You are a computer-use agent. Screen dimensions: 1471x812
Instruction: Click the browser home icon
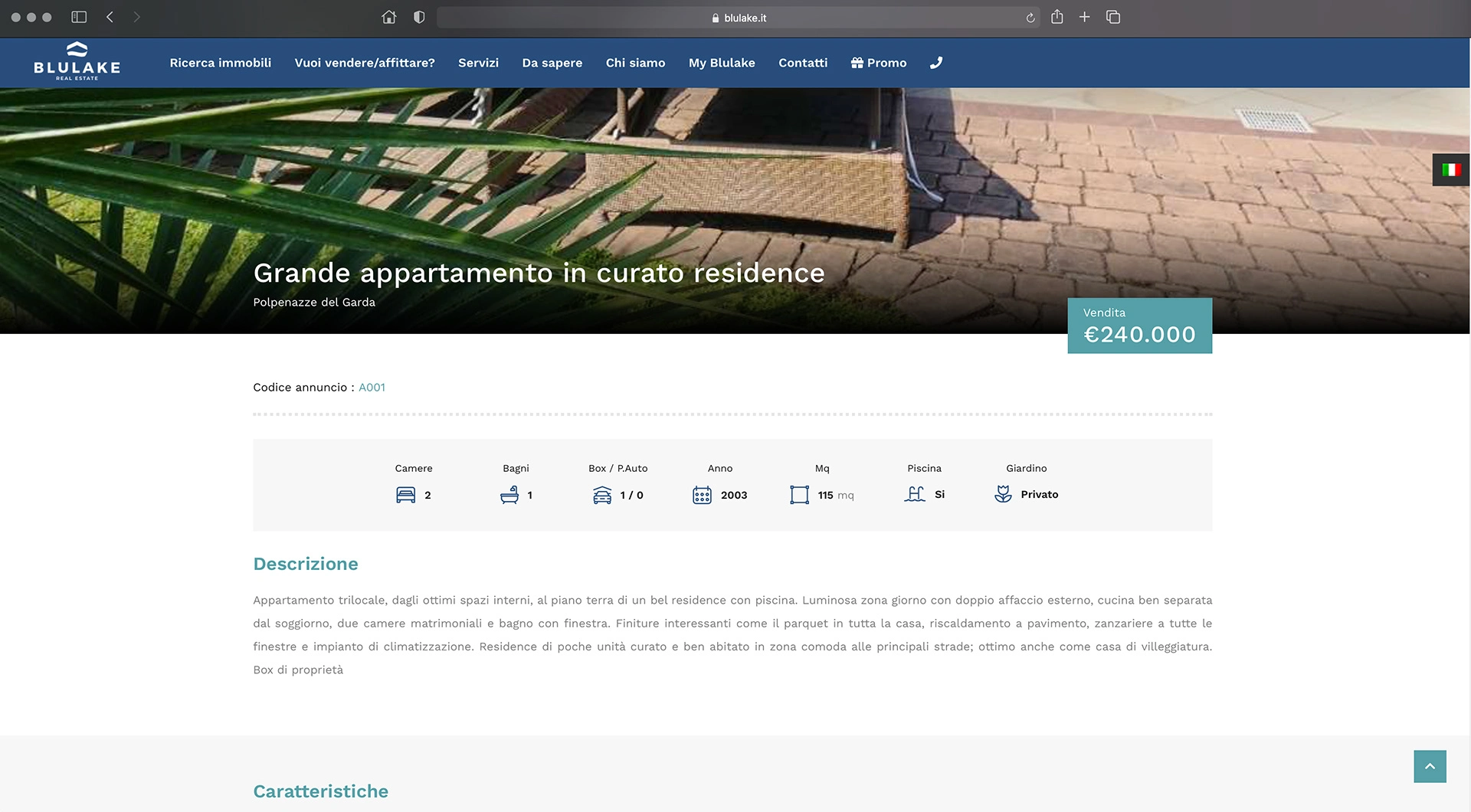click(389, 17)
